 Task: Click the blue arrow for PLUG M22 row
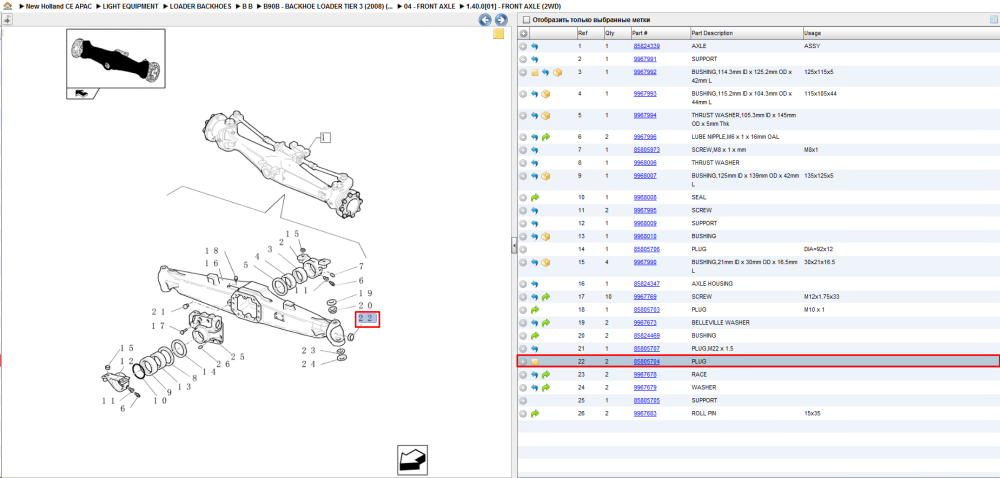(x=534, y=349)
